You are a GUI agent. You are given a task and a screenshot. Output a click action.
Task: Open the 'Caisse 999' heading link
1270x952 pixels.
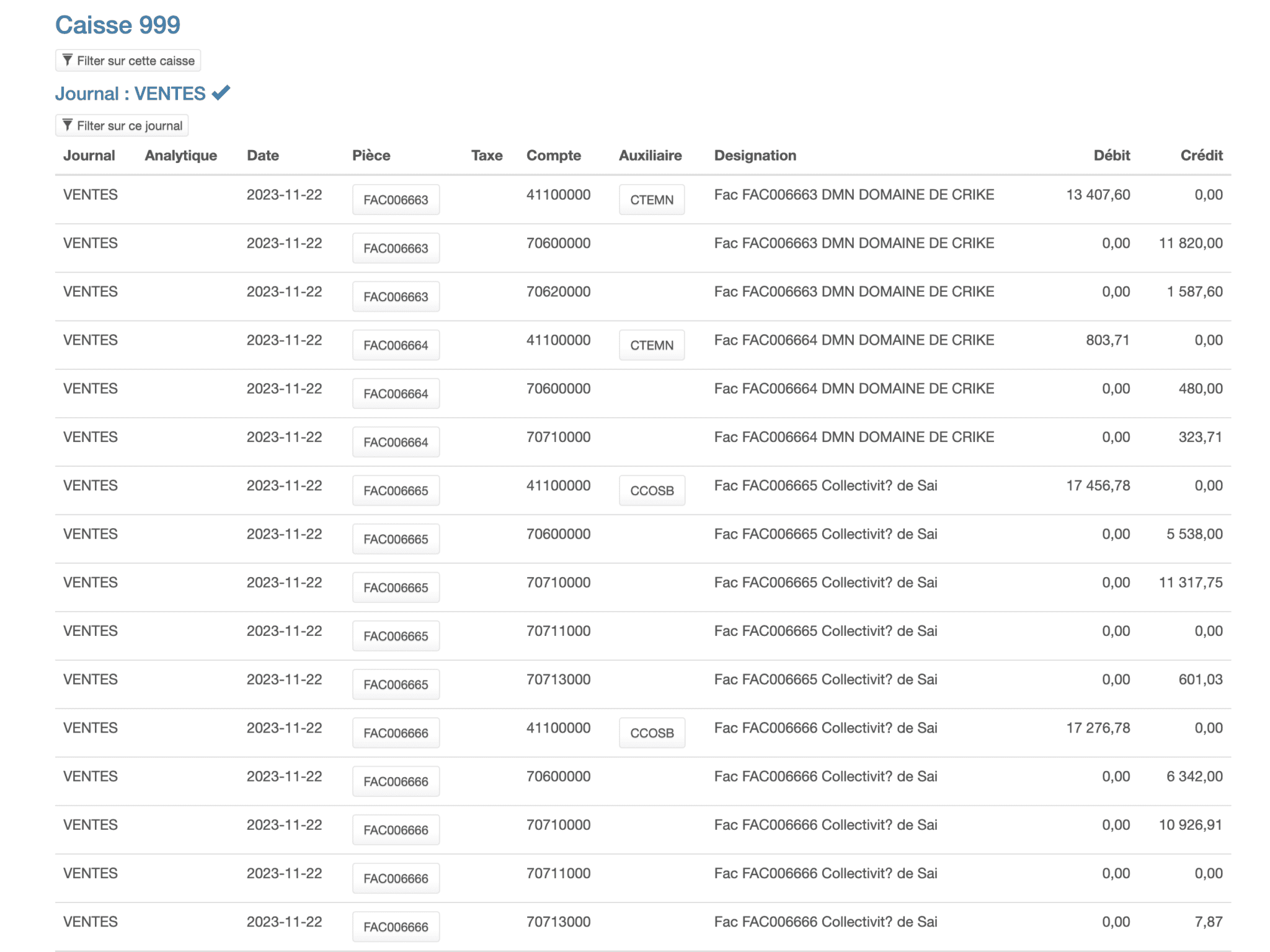pyautogui.click(x=118, y=25)
